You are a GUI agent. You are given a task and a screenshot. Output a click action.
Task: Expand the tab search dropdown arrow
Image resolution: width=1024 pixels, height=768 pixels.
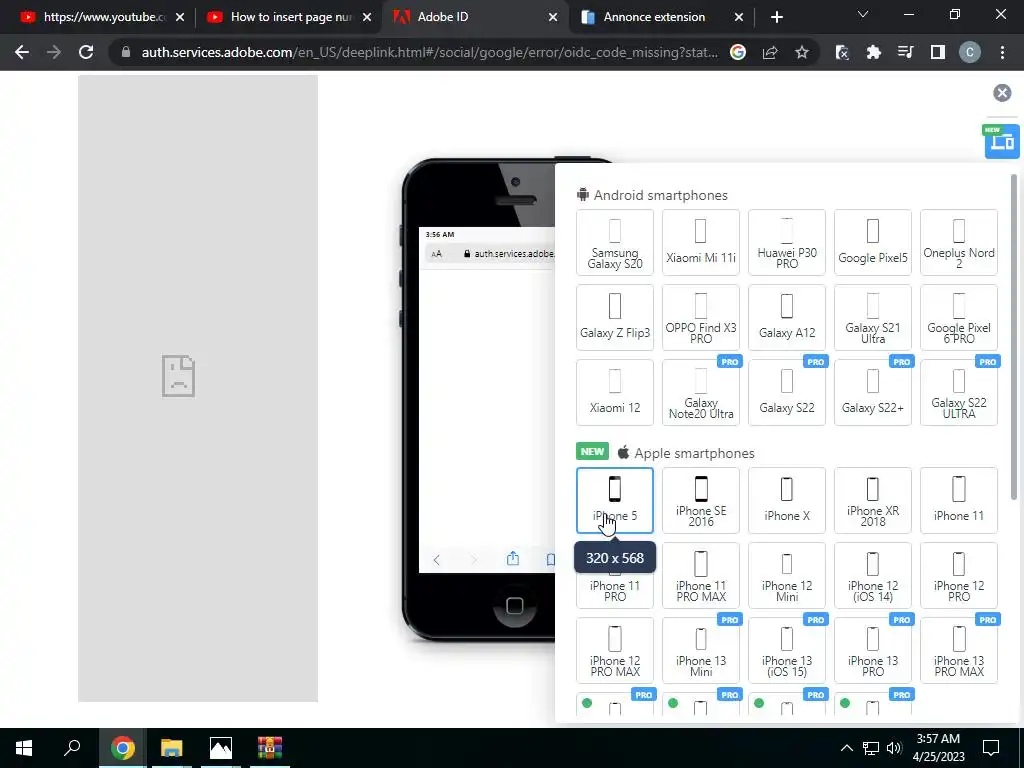pos(863,14)
